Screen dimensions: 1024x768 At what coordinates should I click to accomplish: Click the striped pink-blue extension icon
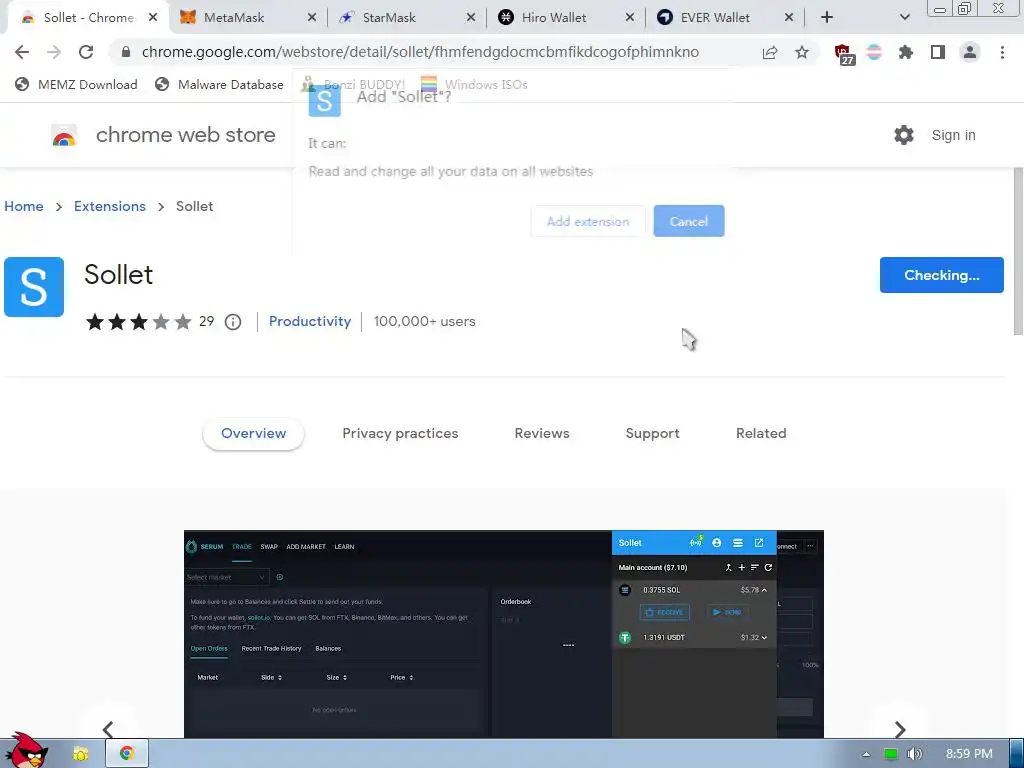click(x=874, y=52)
